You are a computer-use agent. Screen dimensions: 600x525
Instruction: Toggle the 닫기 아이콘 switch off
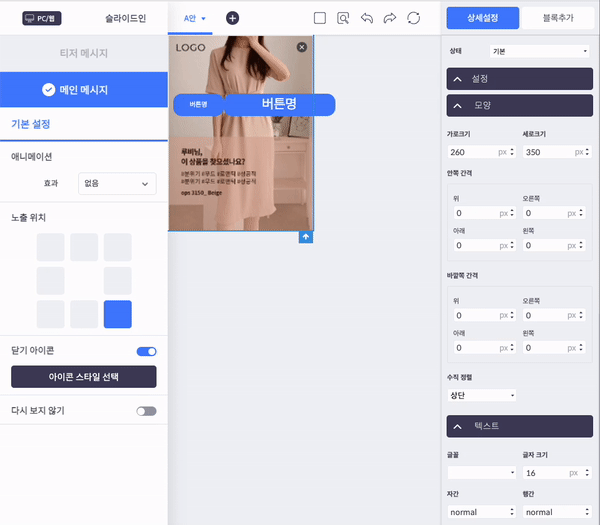[146, 351]
